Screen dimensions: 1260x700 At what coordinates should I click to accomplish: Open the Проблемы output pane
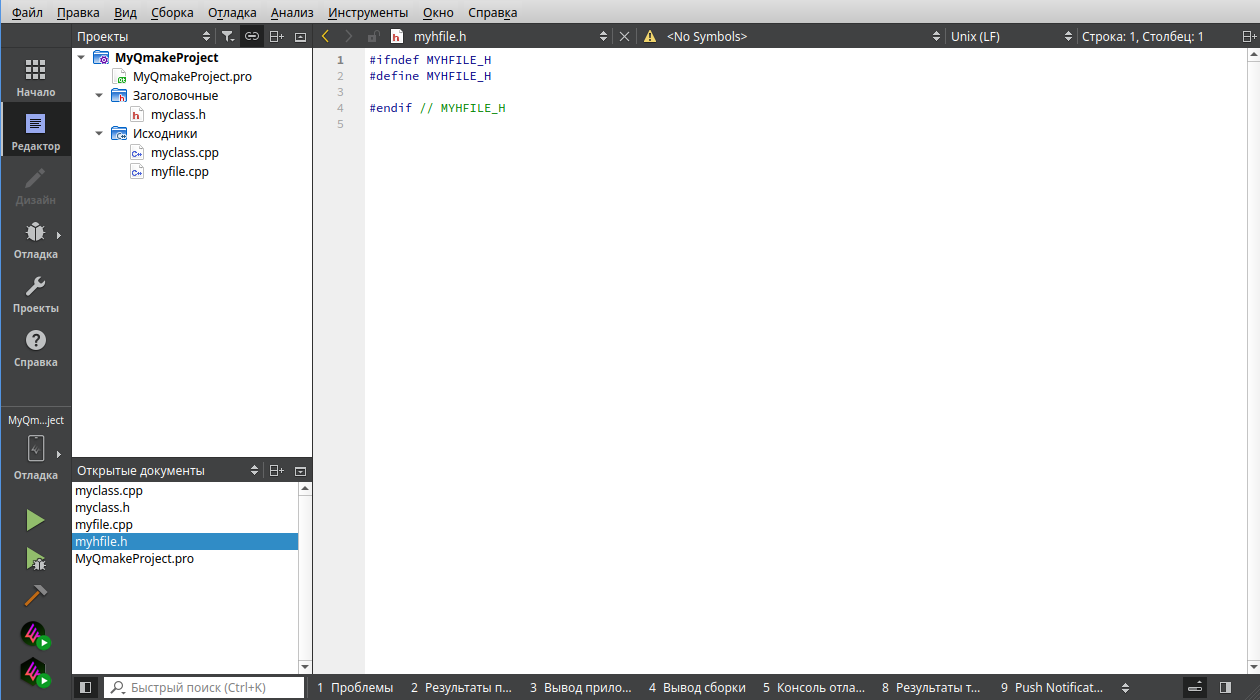pos(355,687)
